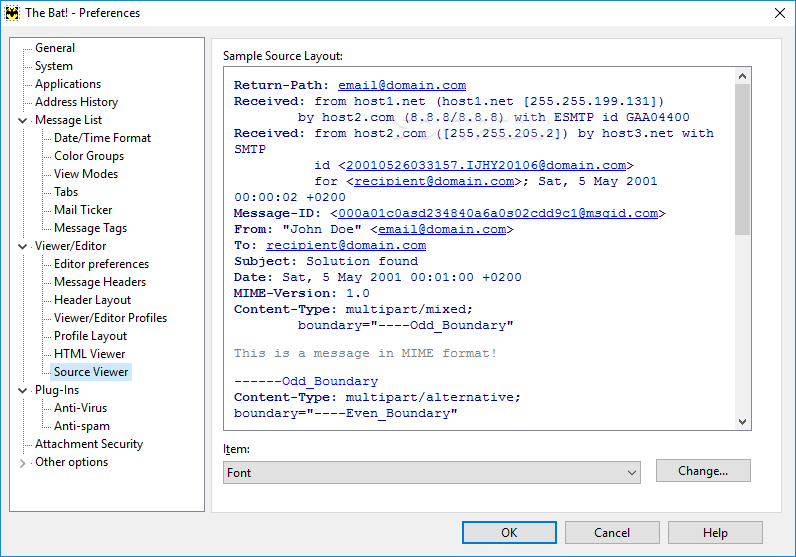Screen dimensions: 796x557
Task: Open Message Tags settings
Action: point(90,228)
